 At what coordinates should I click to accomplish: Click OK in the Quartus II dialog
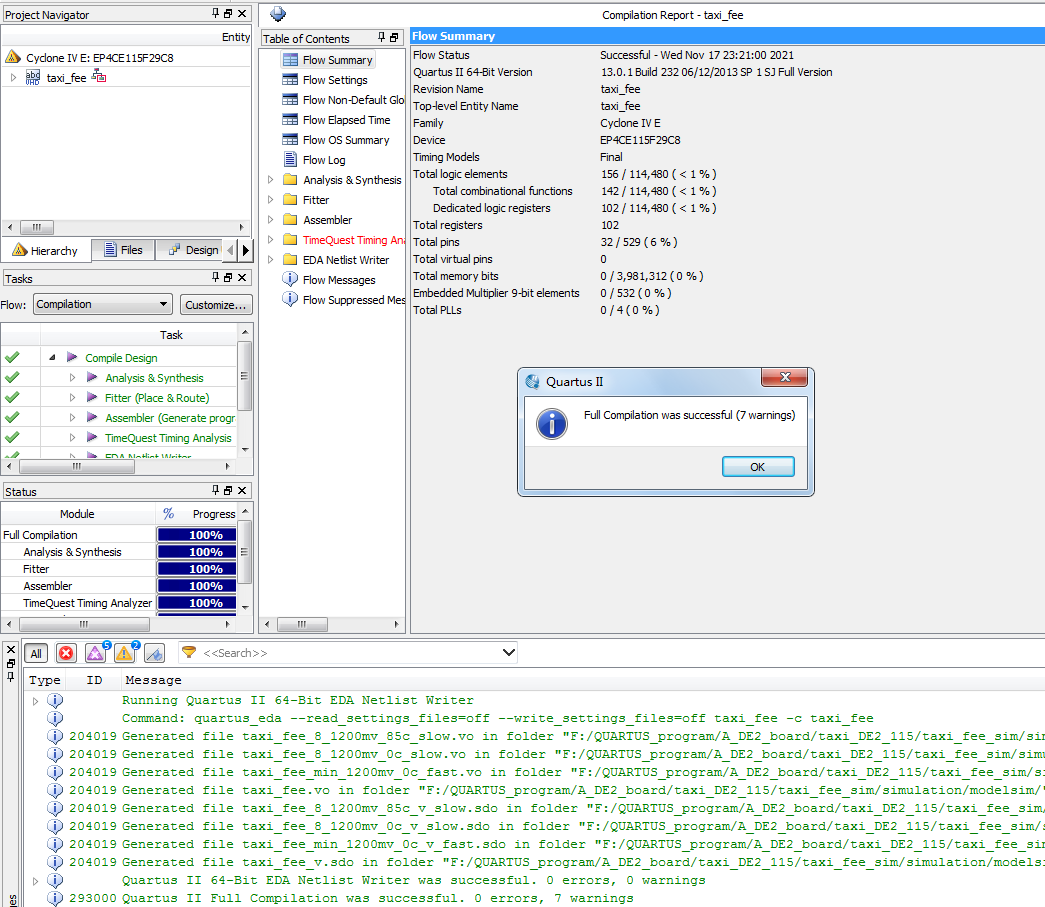[757, 467]
